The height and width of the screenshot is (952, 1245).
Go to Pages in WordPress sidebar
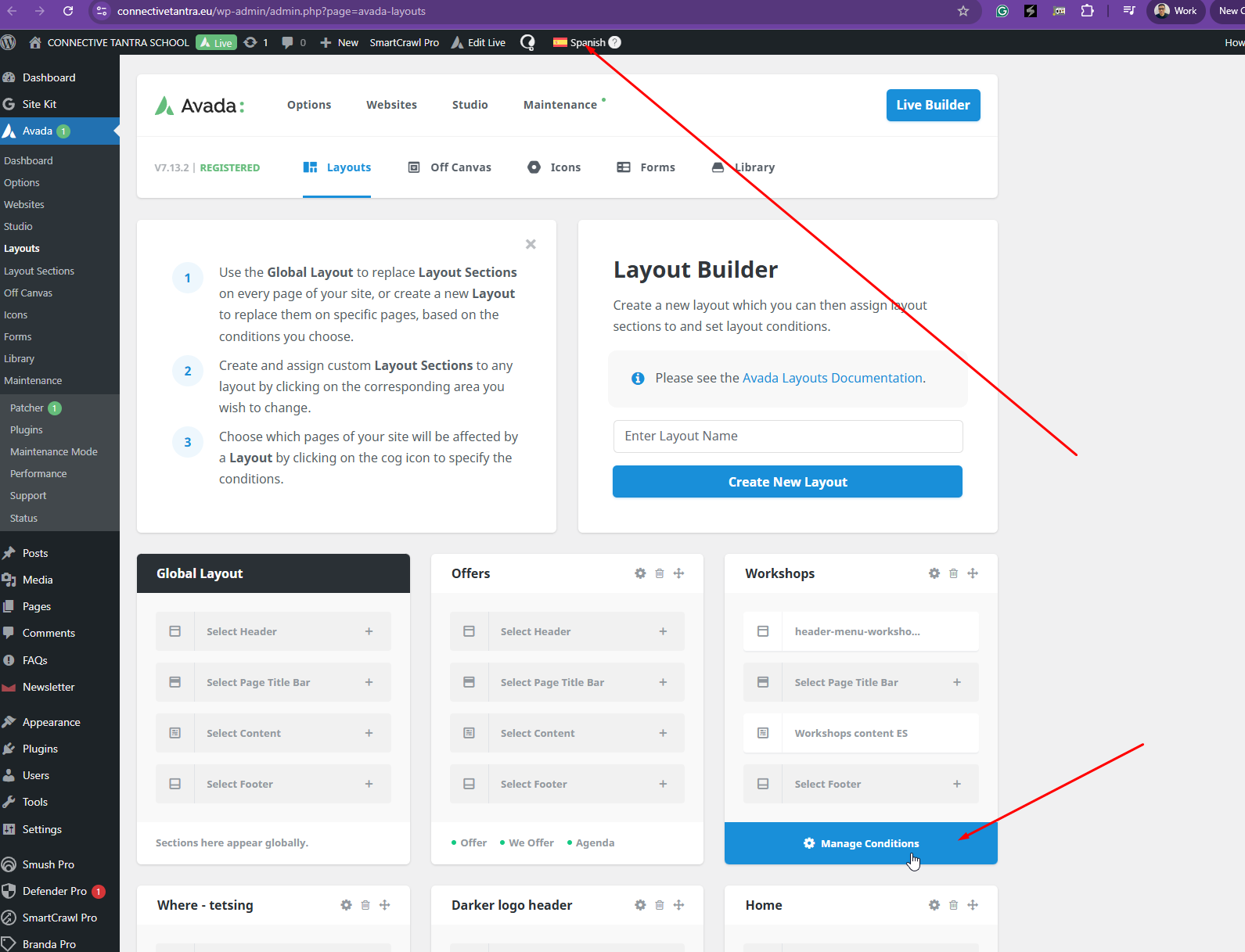click(x=37, y=606)
